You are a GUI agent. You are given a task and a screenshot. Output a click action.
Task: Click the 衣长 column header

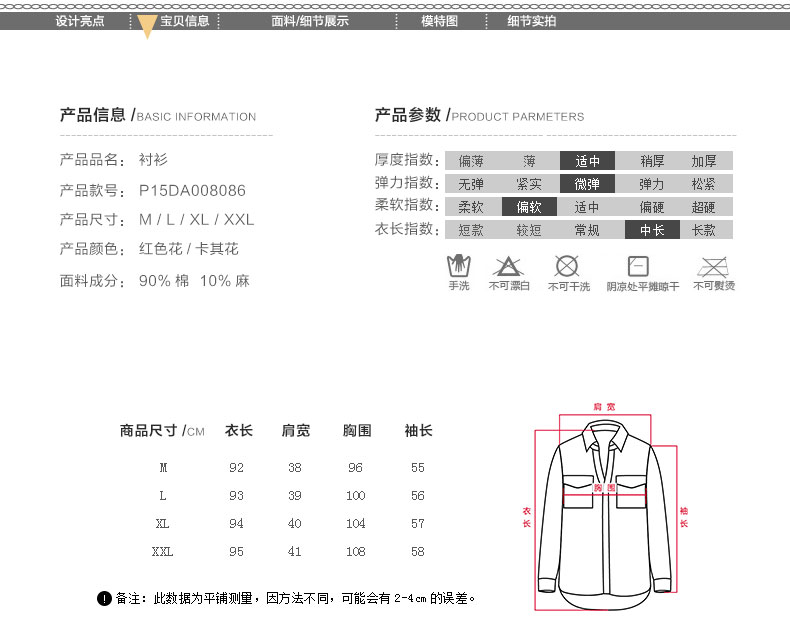pyautogui.click(x=239, y=430)
